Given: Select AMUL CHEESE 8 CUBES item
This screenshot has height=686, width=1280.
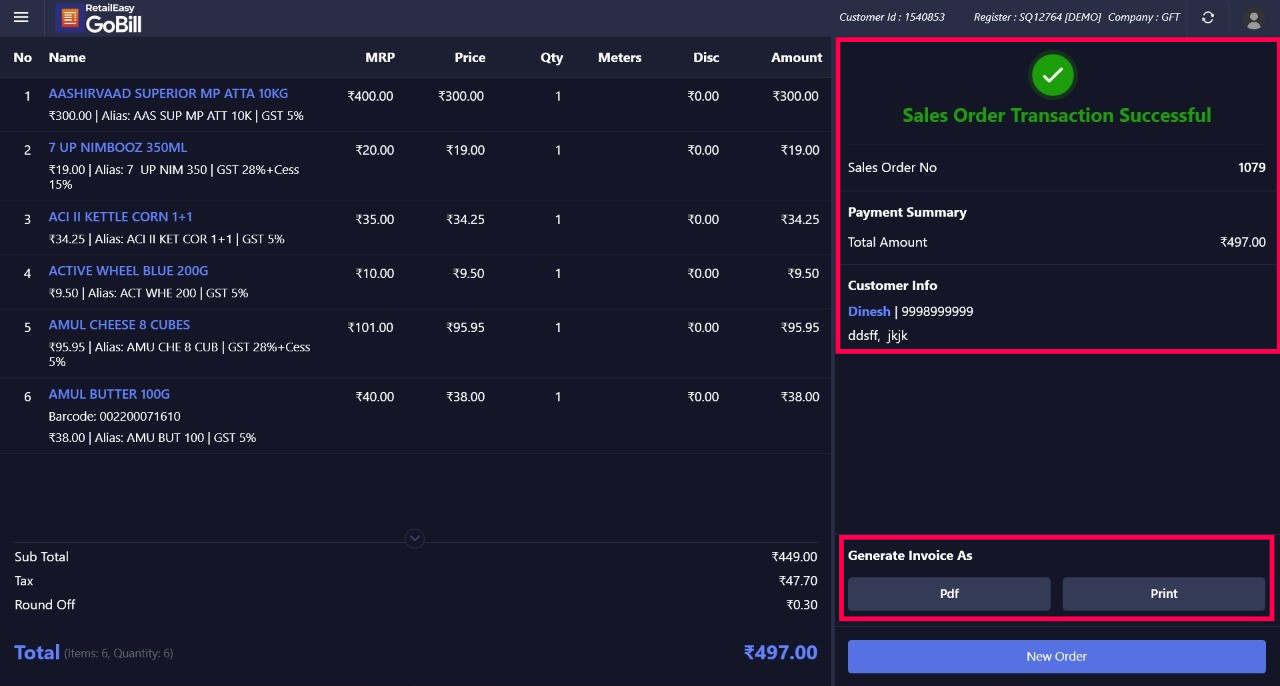Looking at the screenshot, I should click(119, 324).
